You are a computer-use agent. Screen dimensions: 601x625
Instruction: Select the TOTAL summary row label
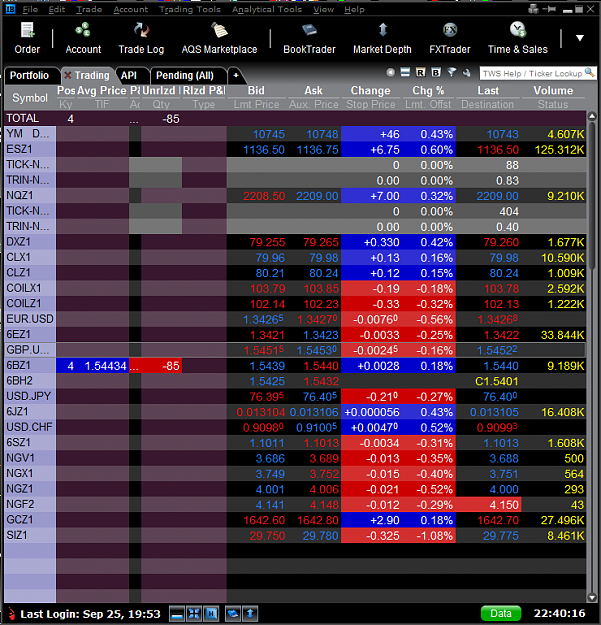tap(23, 118)
